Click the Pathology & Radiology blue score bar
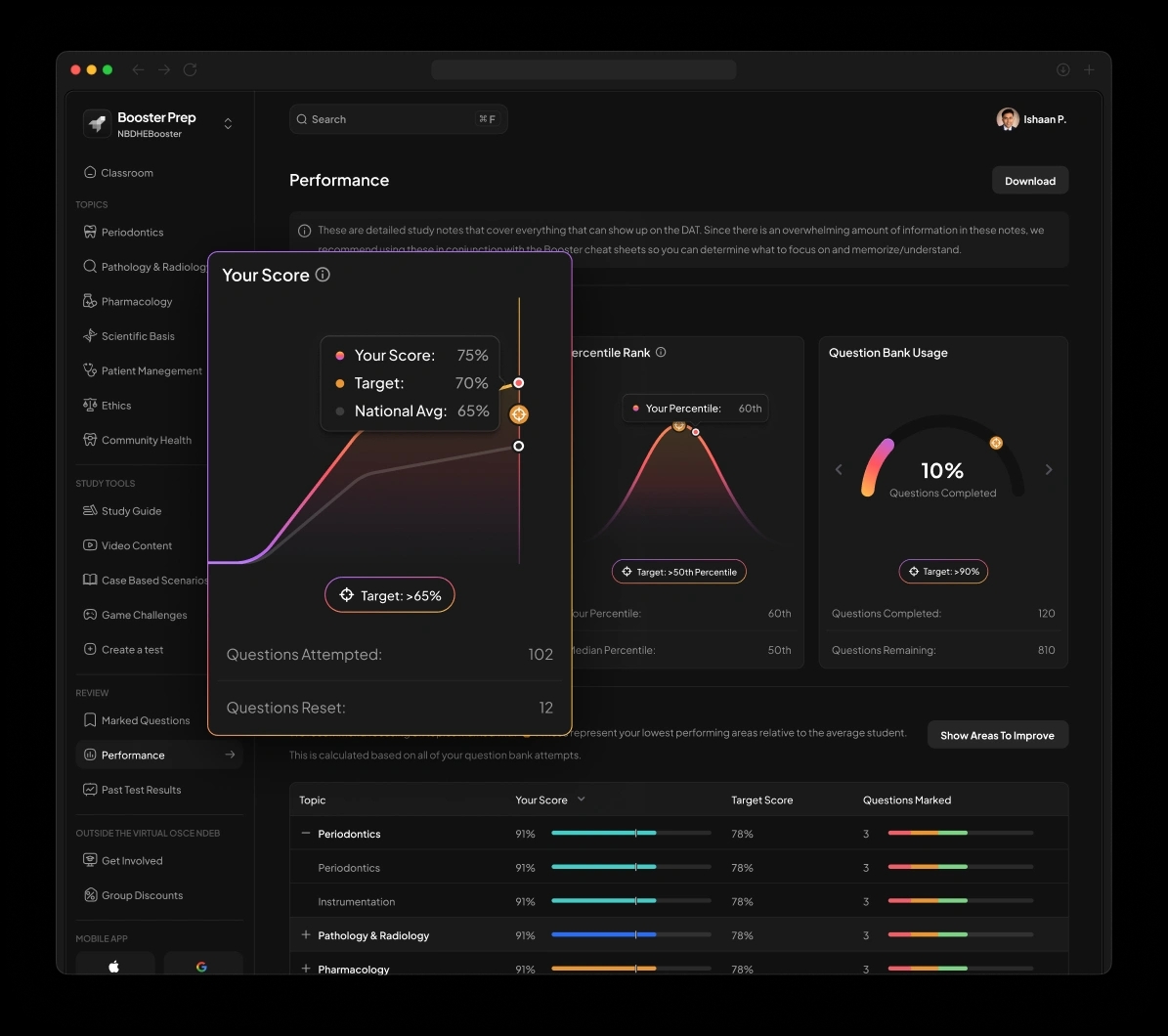This screenshot has height=1036, width=1168. coord(631,934)
